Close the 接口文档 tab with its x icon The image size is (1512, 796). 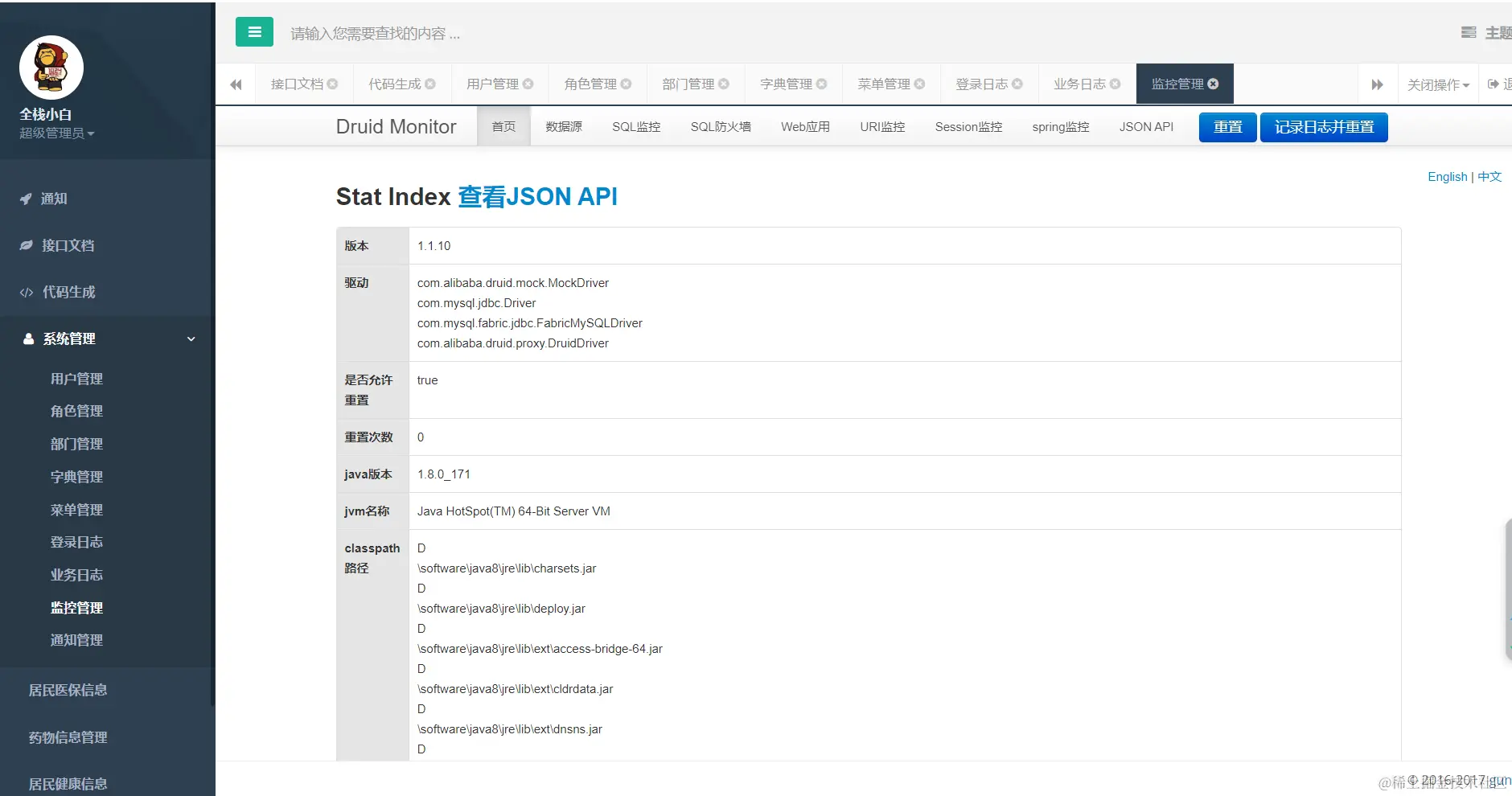click(332, 84)
